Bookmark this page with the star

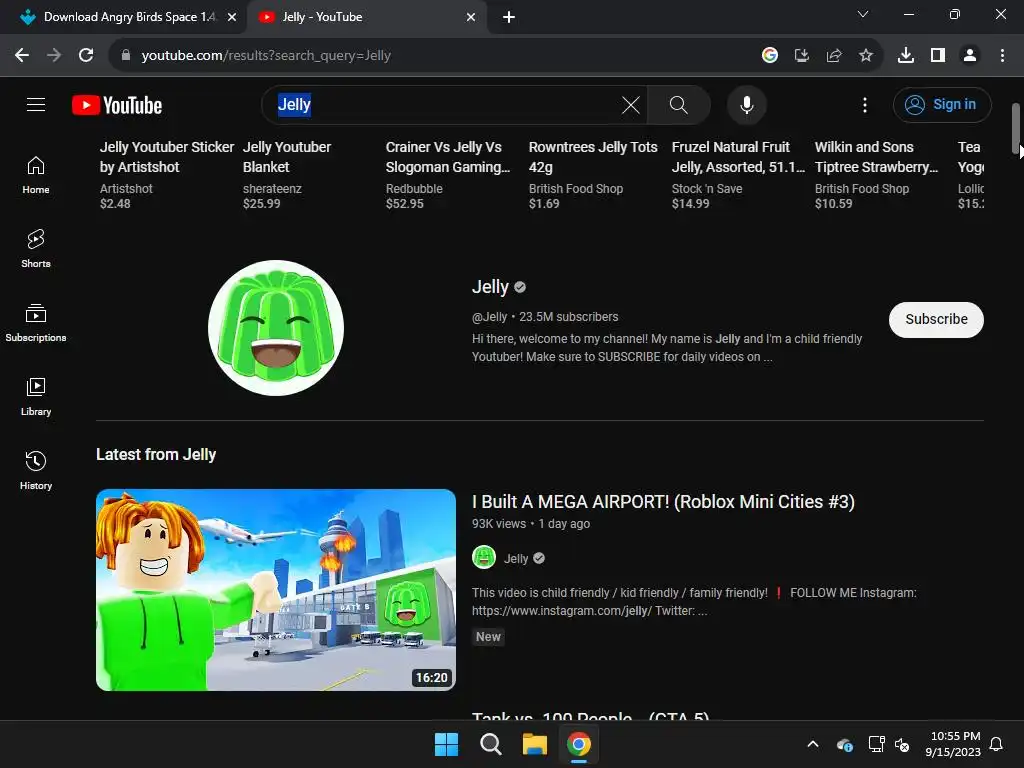coord(866,56)
